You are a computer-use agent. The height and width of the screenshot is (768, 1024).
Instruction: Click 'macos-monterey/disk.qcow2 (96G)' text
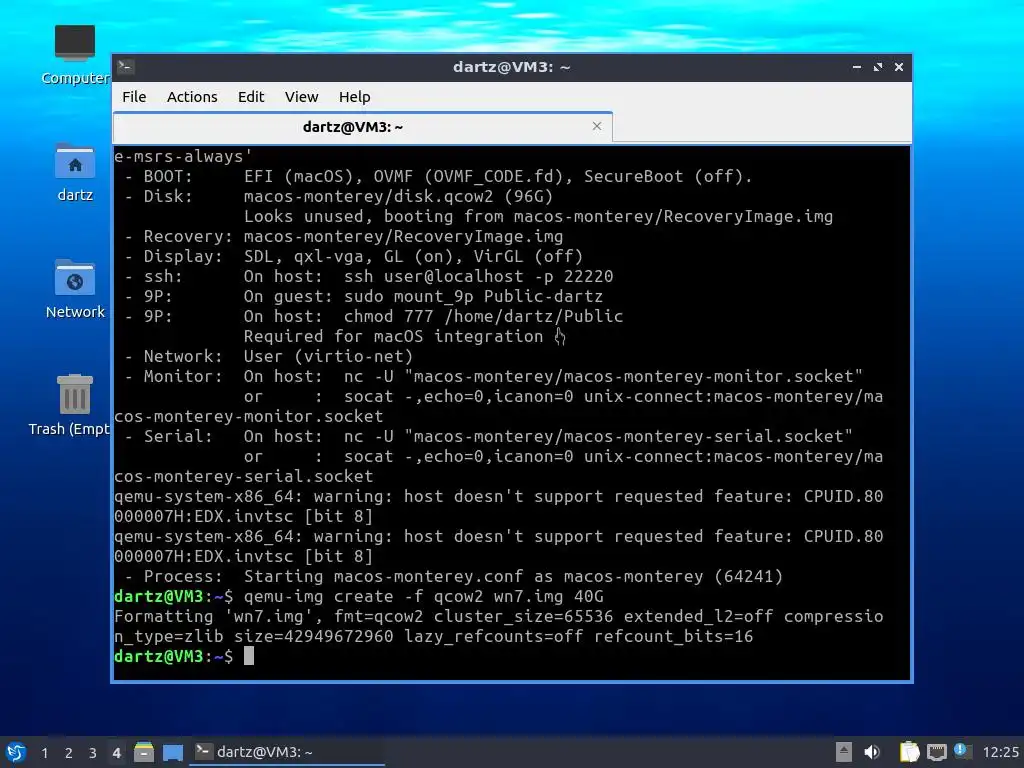pos(398,197)
